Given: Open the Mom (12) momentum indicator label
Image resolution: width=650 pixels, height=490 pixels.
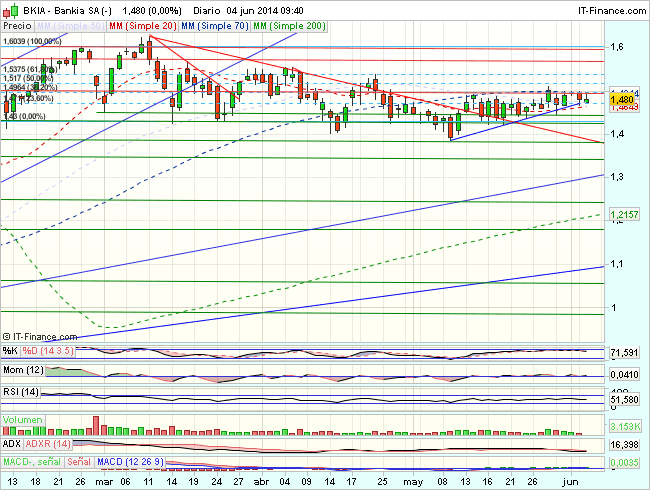Looking at the screenshot, I should (22, 371).
